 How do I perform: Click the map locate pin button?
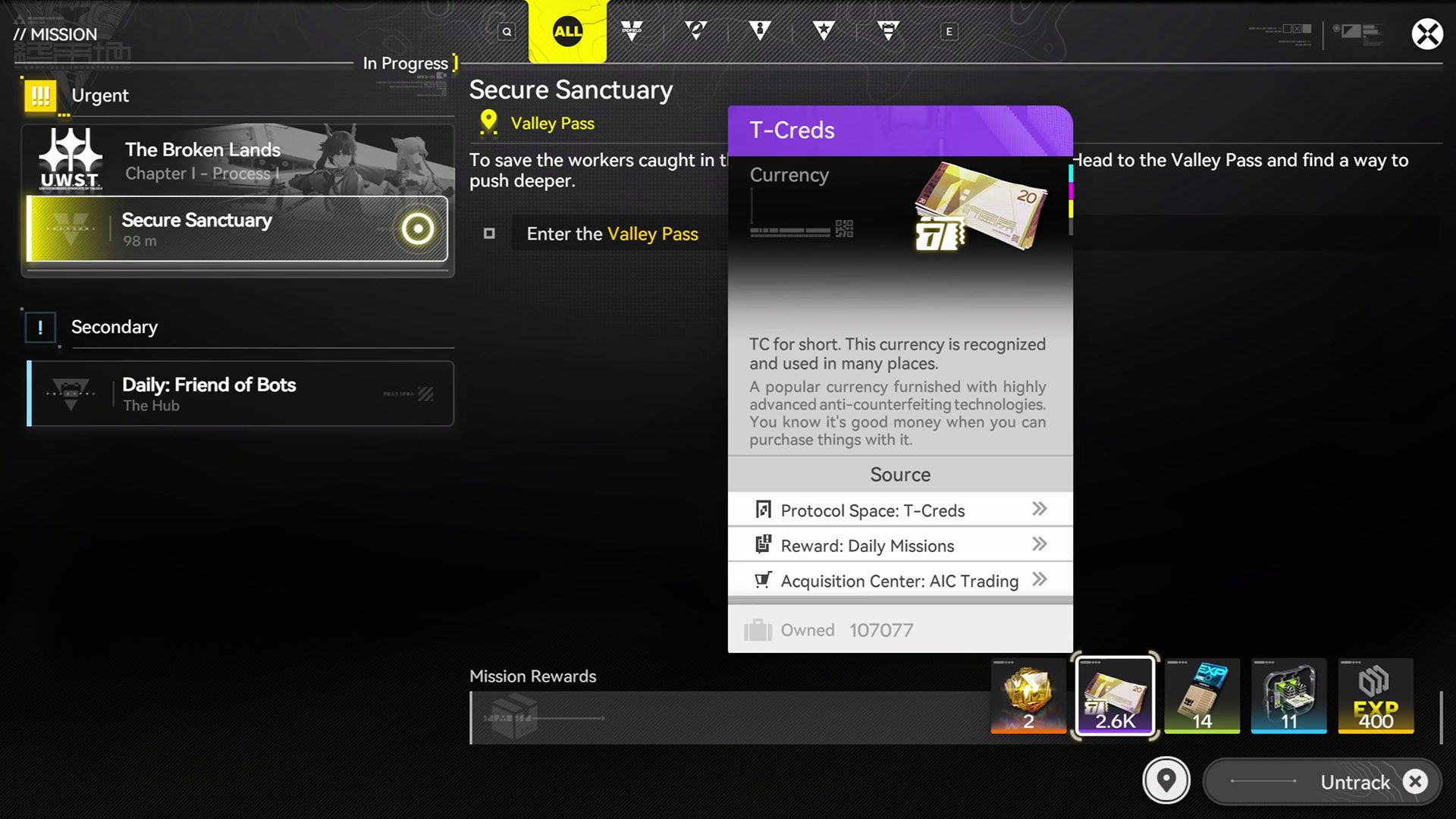pos(1166,780)
